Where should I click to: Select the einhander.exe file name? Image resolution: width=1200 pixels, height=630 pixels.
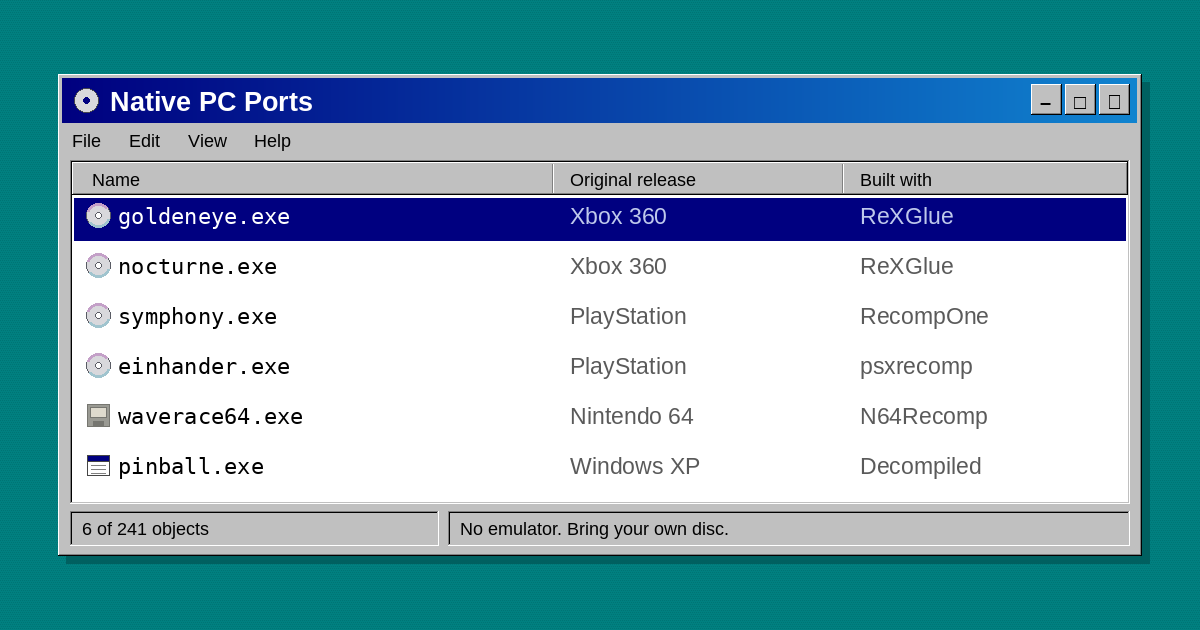pyautogui.click(x=204, y=367)
